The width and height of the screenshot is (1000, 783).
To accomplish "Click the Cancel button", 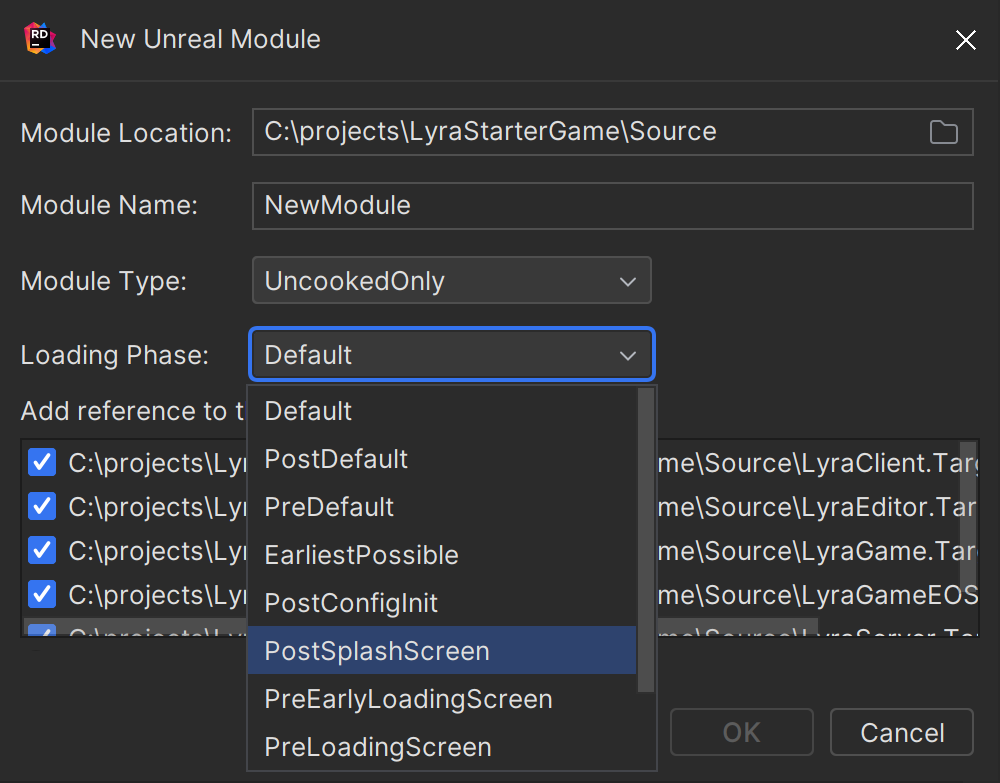I will [901, 732].
